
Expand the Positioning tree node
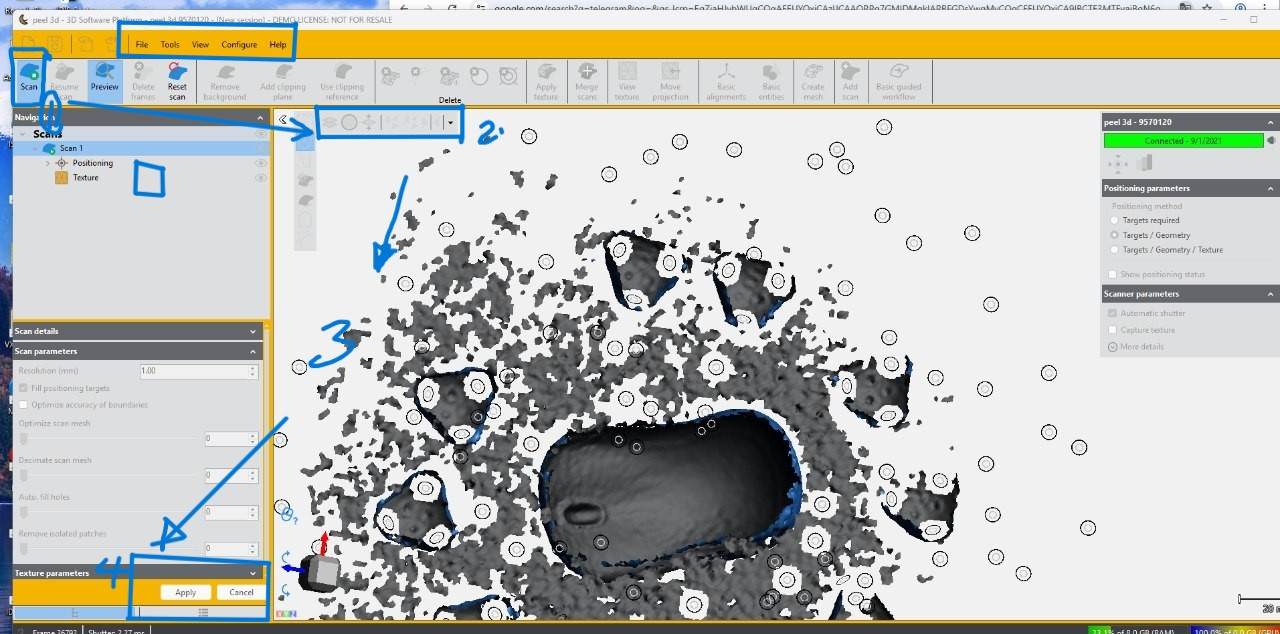[47, 163]
